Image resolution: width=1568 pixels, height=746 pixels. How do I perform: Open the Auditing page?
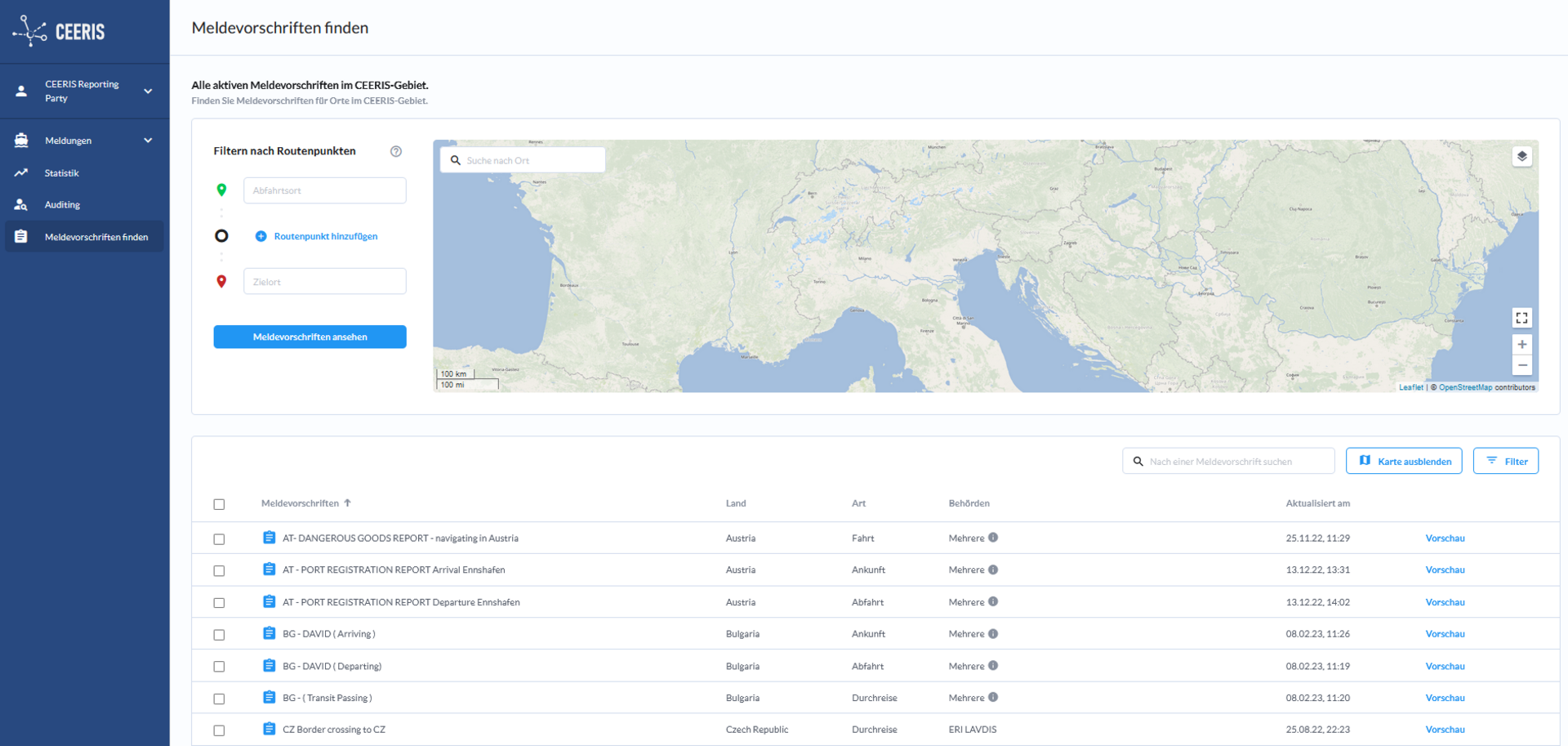click(62, 205)
